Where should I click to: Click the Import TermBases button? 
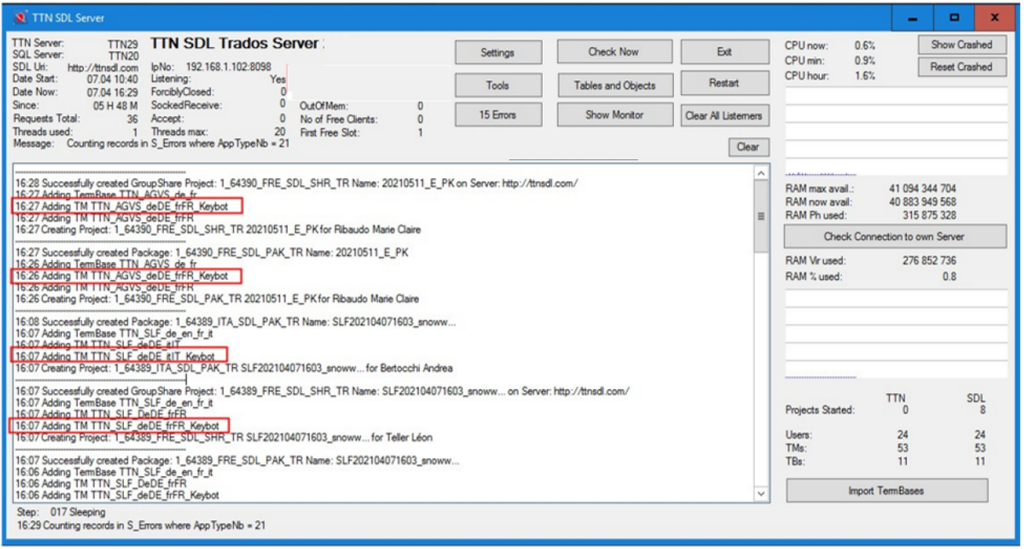(887, 490)
